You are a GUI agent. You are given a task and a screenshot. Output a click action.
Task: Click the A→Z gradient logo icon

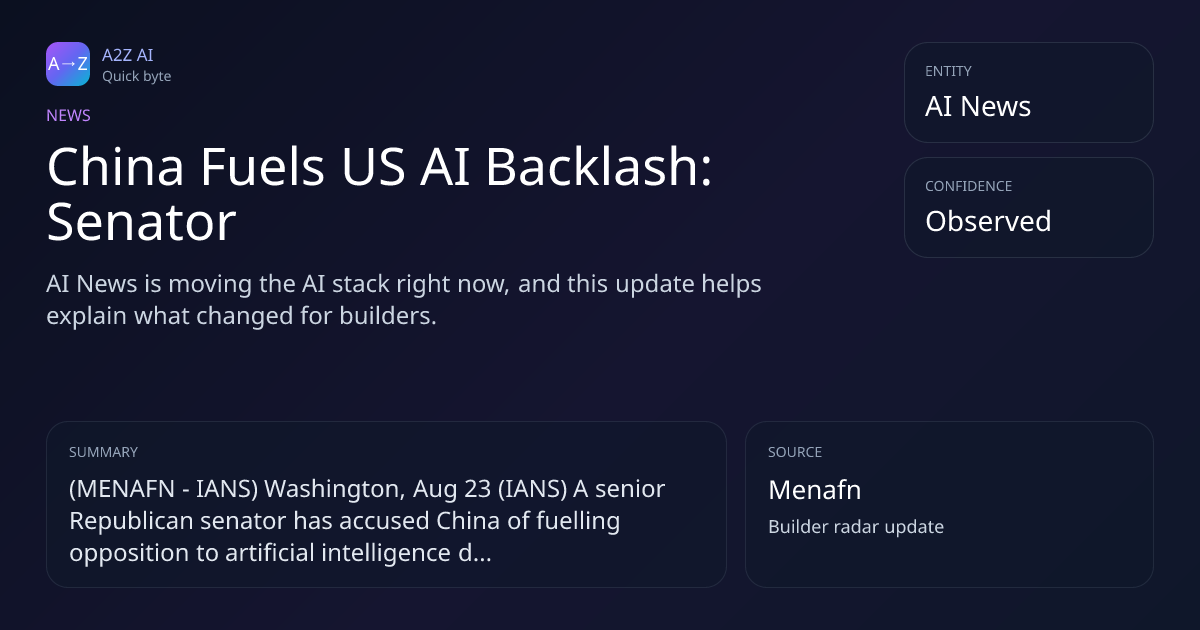[x=68, y=64]
